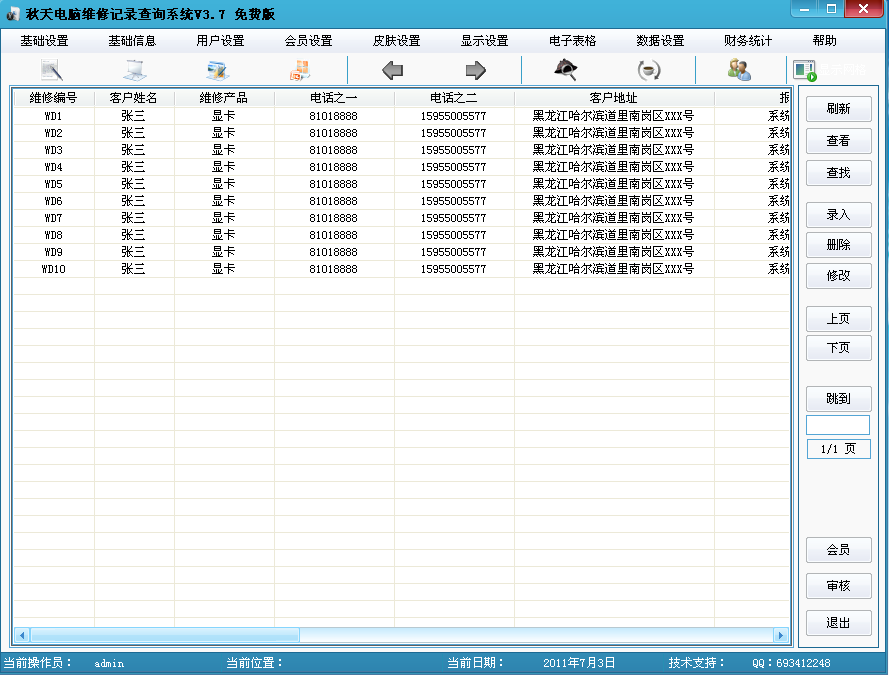Click the presentation board toolbar icon
This screenshot has width=889, height=675.
click(135, 70)
